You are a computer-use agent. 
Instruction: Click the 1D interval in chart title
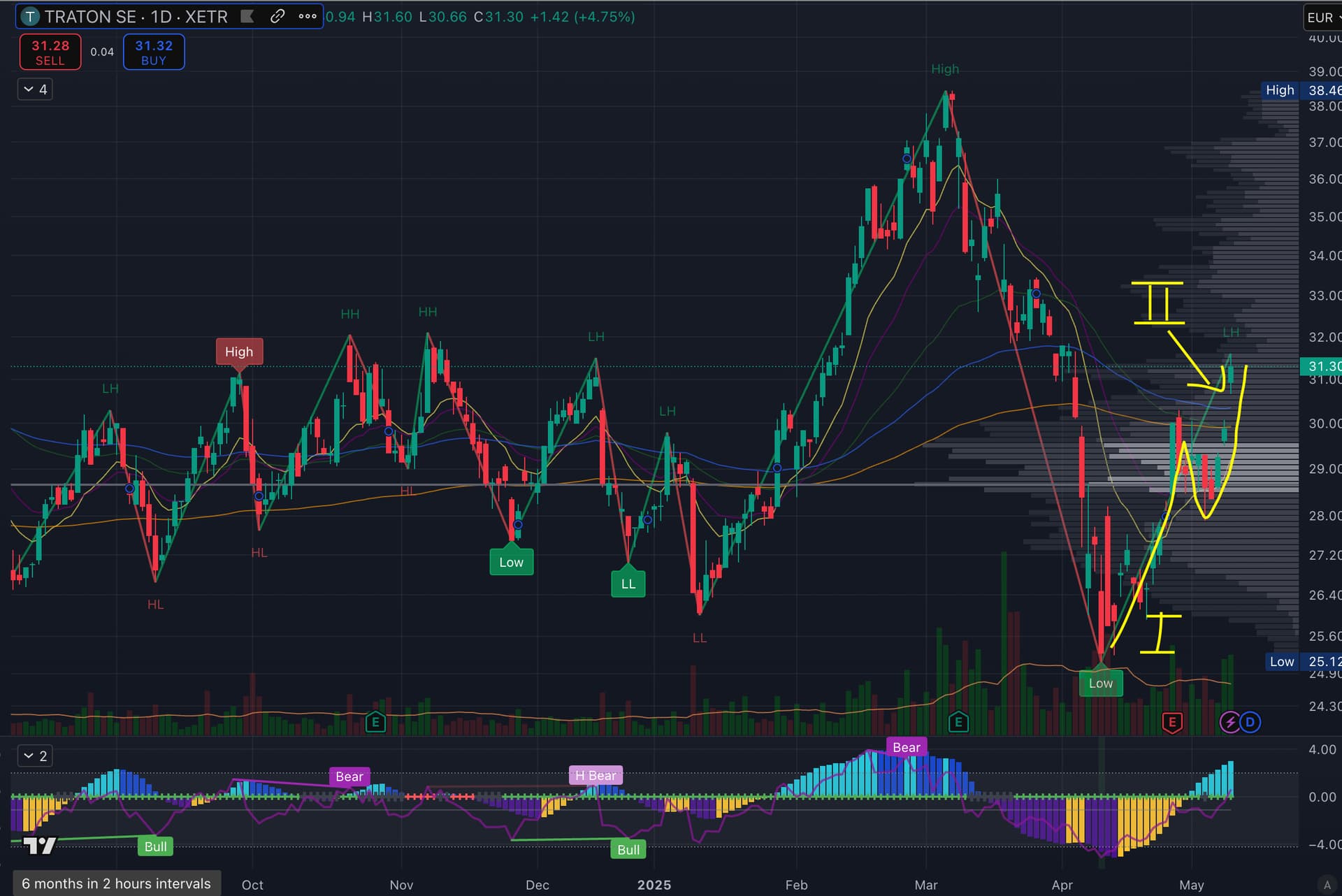tap(161, 17)
